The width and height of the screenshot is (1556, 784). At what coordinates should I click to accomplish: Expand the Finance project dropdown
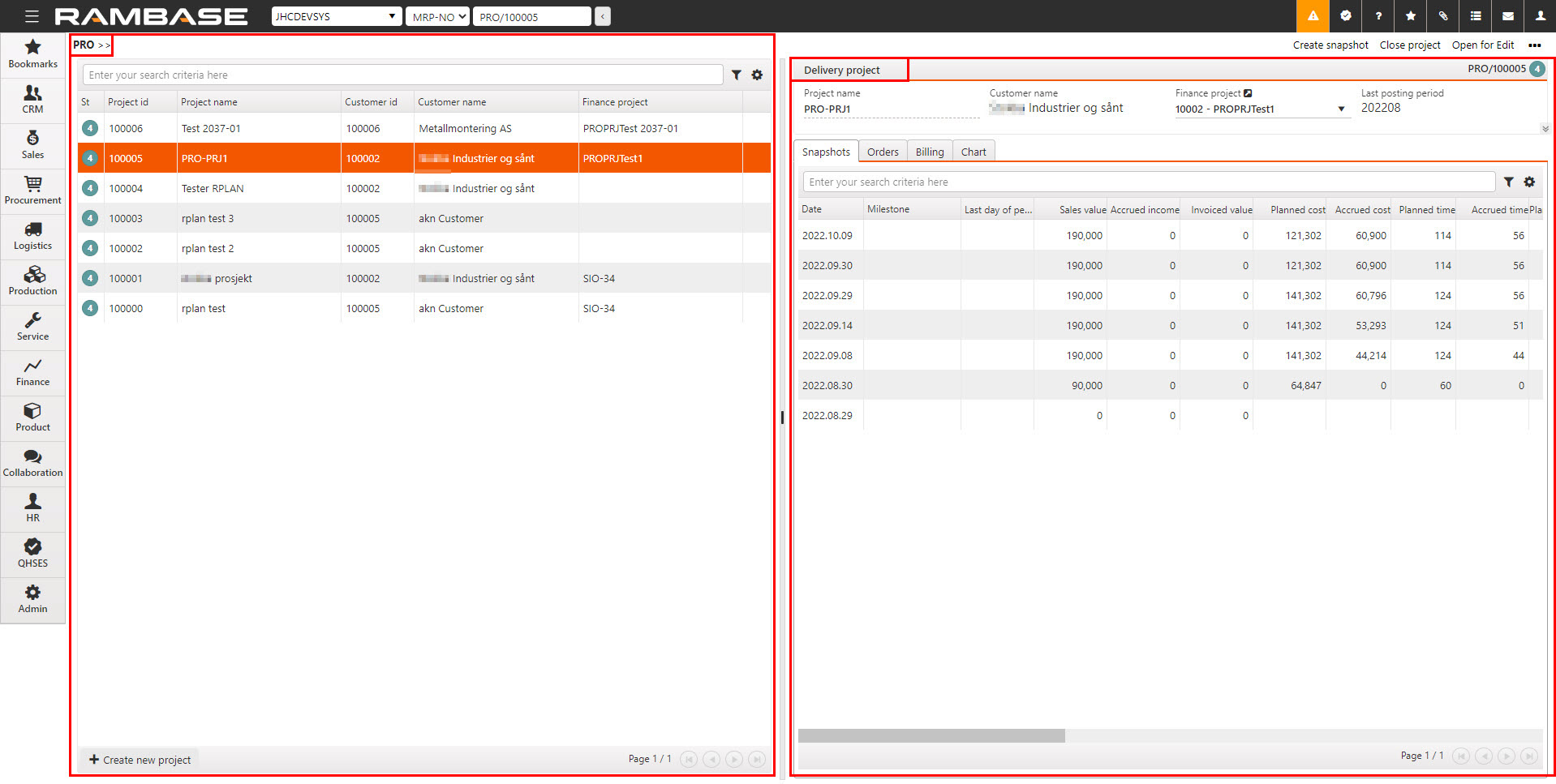(1341, 109)
